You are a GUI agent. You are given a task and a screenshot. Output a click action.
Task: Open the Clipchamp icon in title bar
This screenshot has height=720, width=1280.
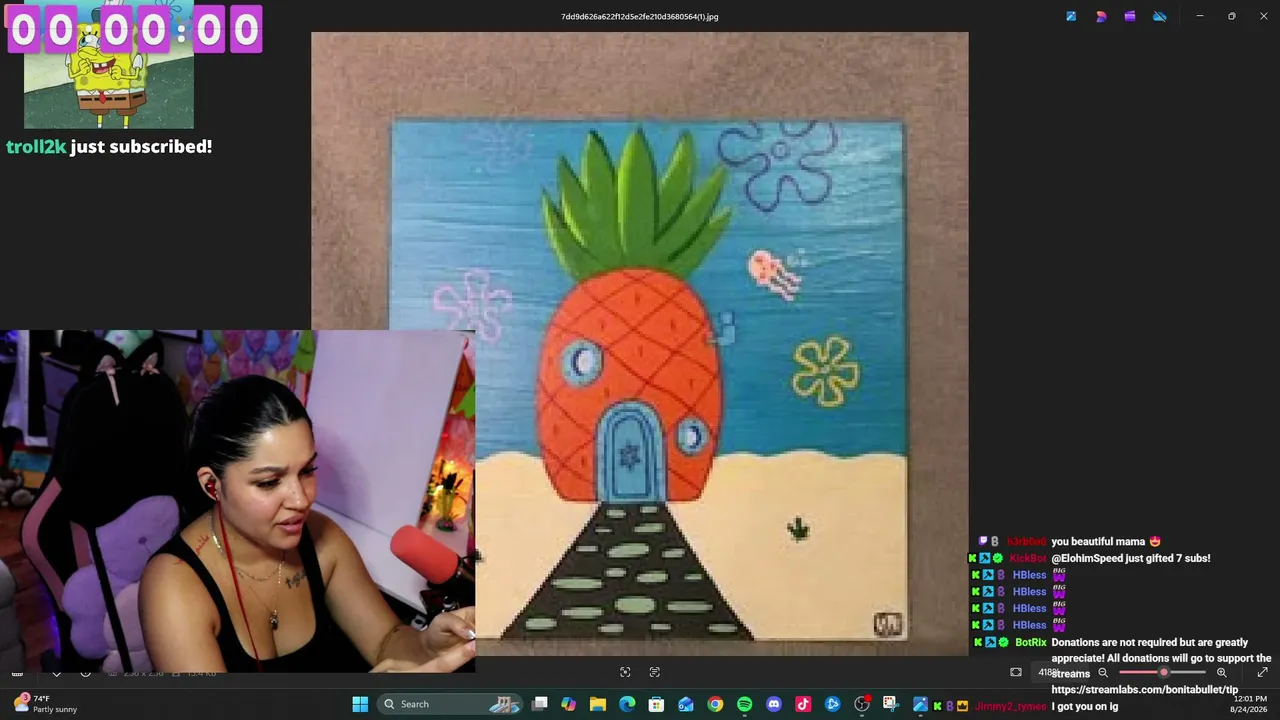pyautogui.click(x=1130, y=16)
